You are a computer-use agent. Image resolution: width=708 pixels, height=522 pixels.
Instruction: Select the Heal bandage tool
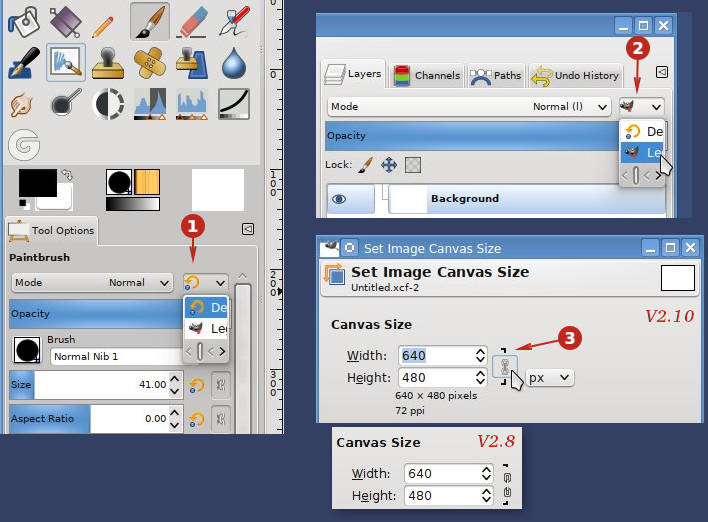[150, 63]
